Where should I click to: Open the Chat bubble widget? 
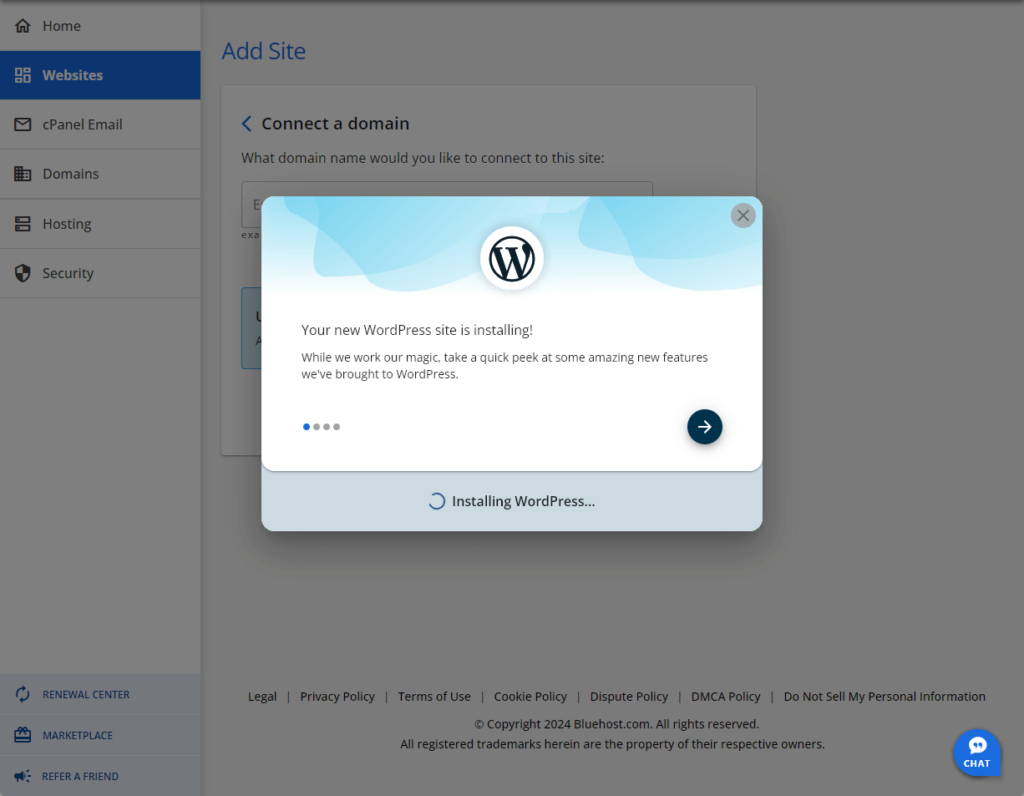coord(977,752)
